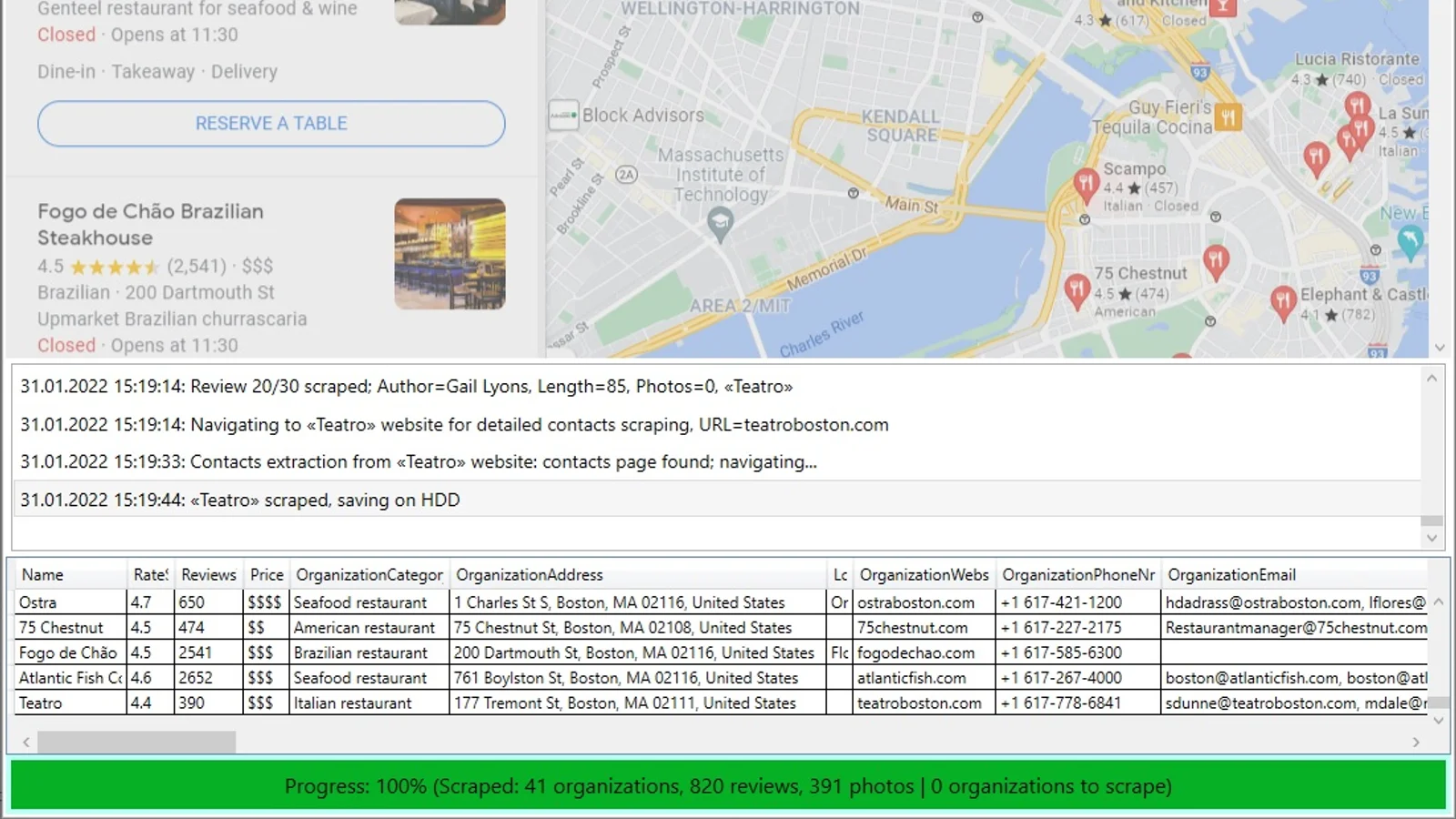Select the 'Navigating to «Teatro» website' log entry
The image size is (1456, 819).
716,424
